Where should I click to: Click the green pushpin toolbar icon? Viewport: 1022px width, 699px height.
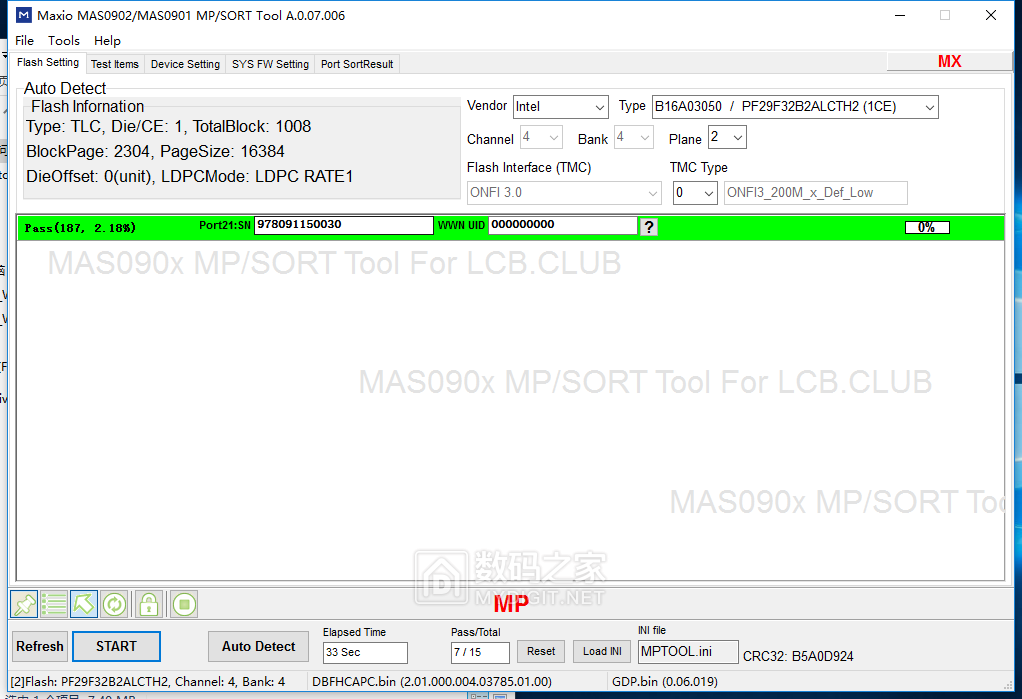point(24,604)
